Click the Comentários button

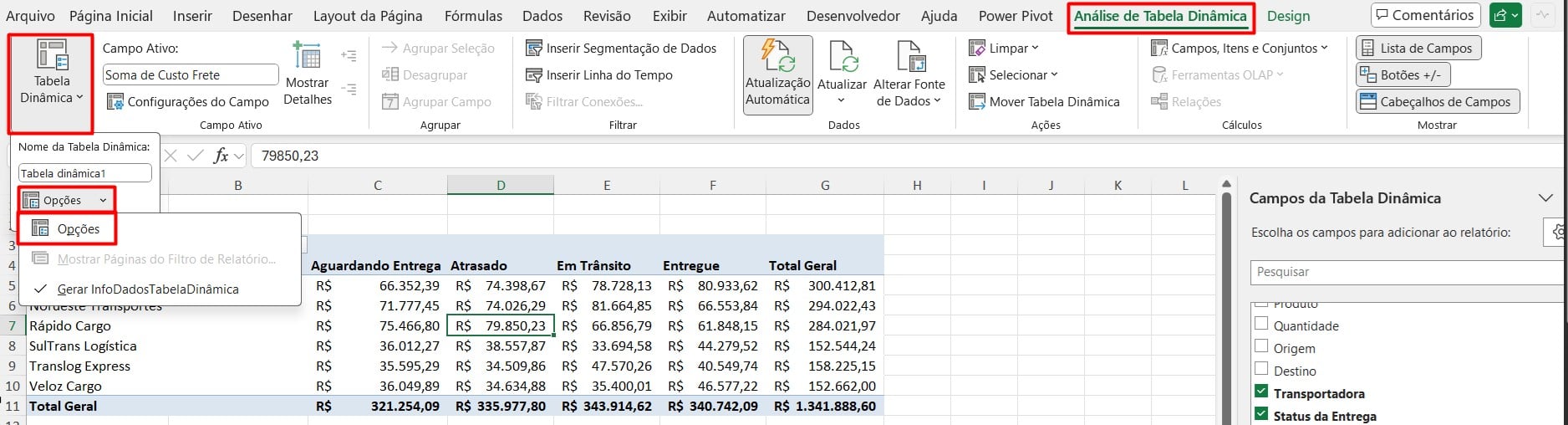coord(1425,15)
